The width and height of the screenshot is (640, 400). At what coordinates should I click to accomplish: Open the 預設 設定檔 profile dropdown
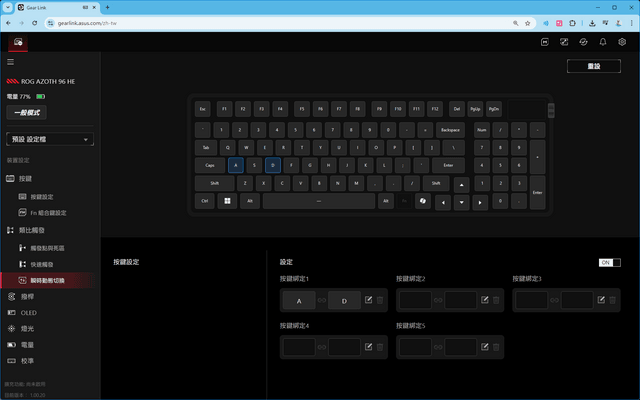[x=50, y=139]
